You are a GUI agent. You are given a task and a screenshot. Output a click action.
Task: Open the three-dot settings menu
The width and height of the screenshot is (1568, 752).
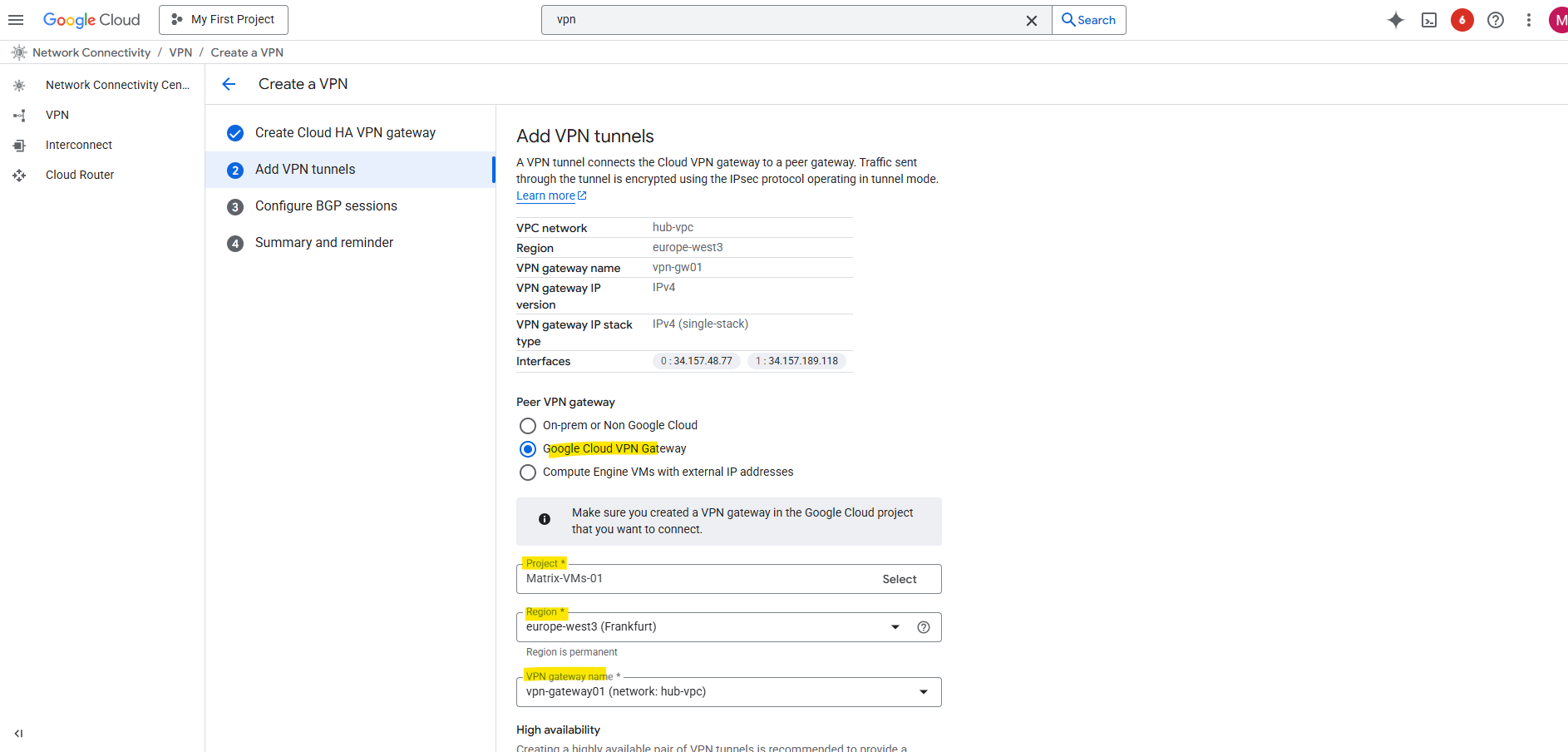click(1528, 20)
